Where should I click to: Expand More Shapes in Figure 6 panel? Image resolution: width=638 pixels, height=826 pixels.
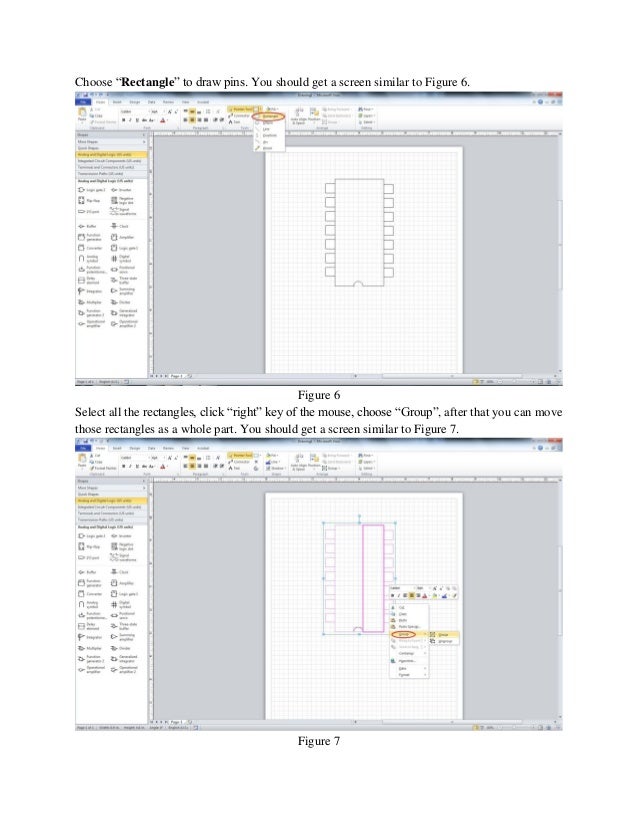pyautogui.click(x=111, y=142)
